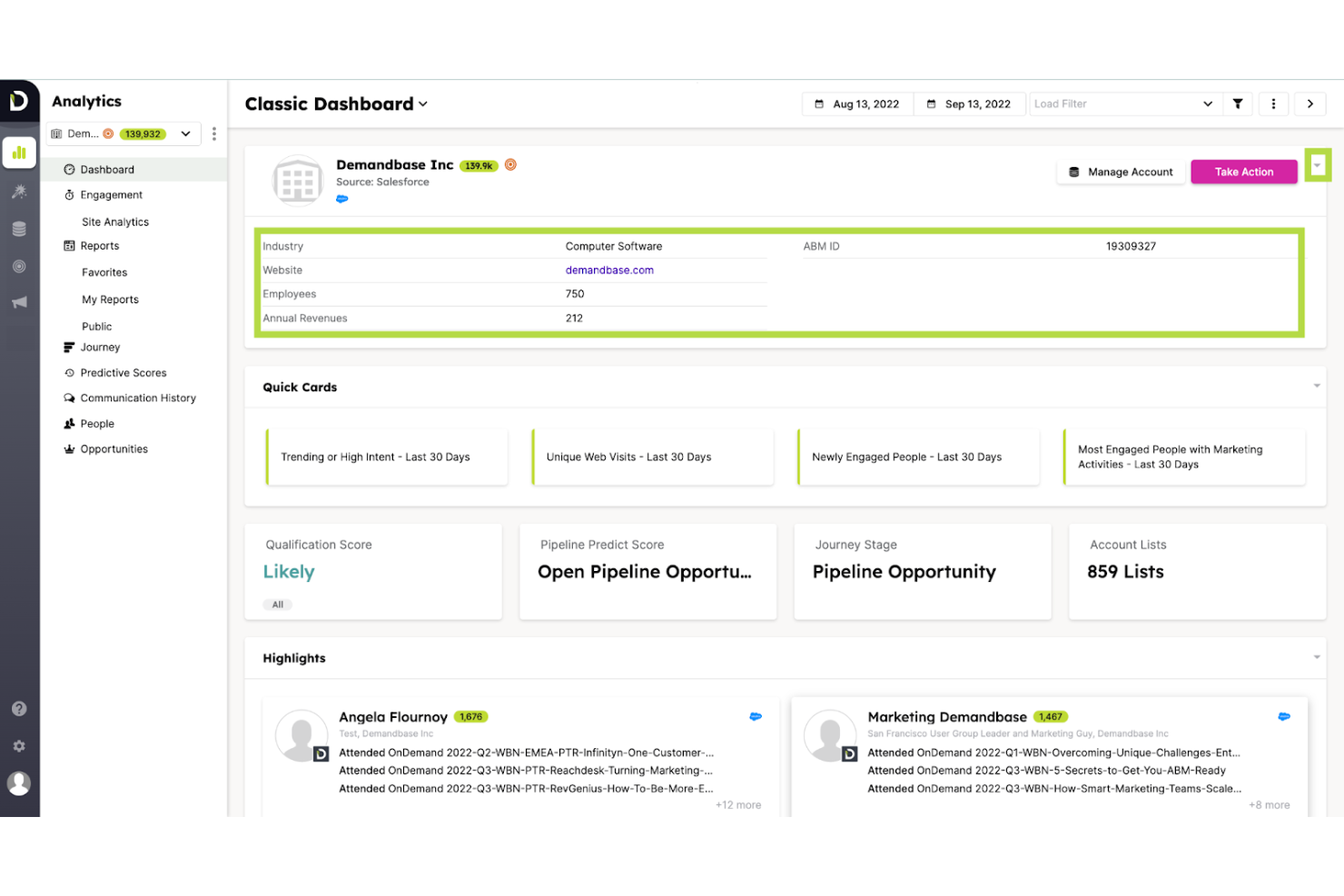Open settings gear icon in sidebar
The width and height of the screenshot is (1344, 896).
19,746
